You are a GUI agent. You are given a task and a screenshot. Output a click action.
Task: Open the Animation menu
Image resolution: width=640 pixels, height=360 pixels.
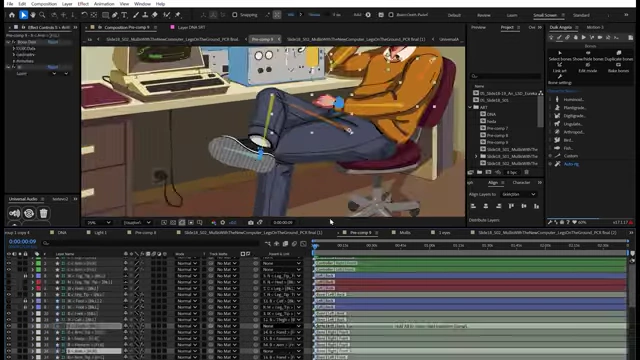pyautogui.click(x=104, y=4)
